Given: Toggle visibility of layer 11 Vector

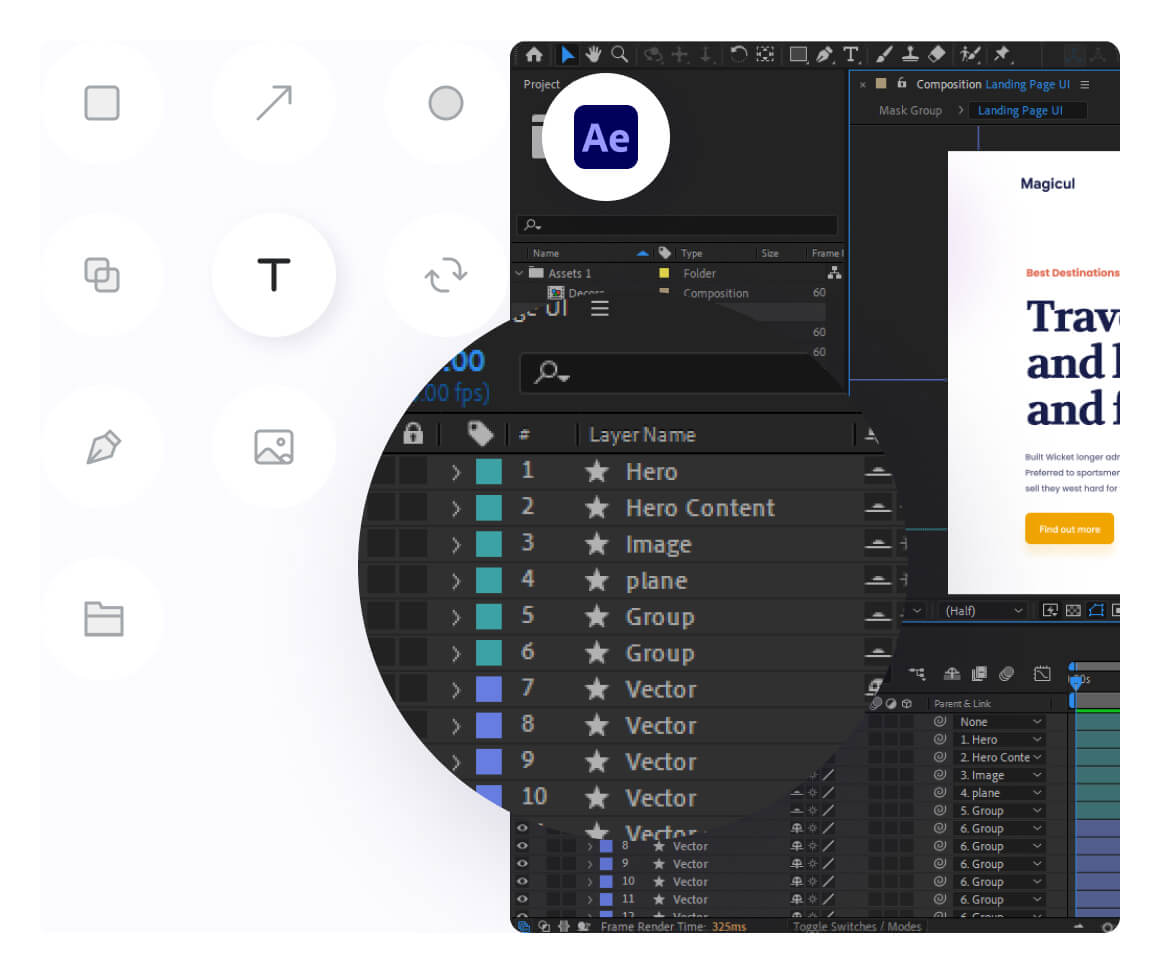Looking at the screenshot, I should (521, 899).
